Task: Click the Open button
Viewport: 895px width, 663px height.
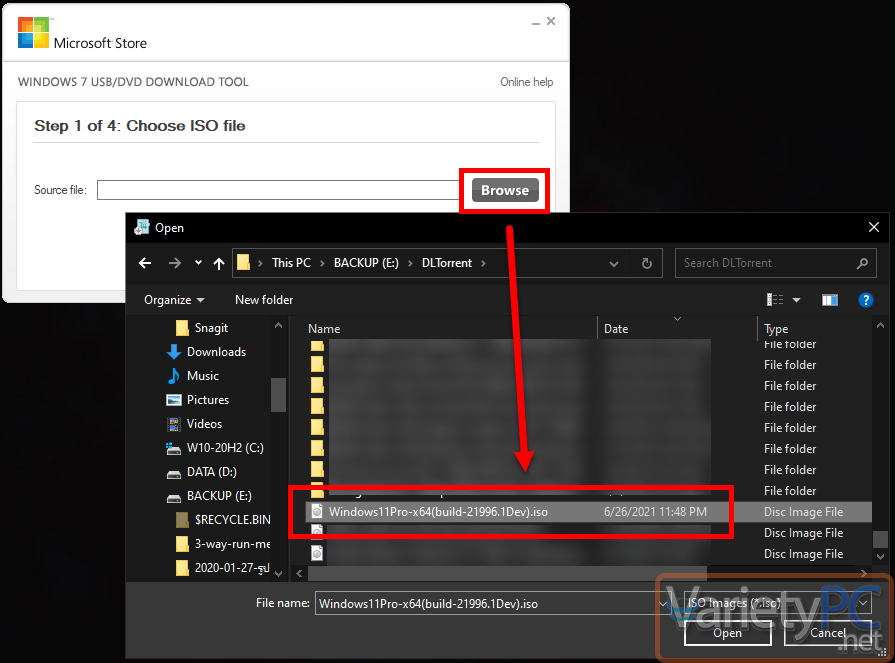Action: (727, 633)
